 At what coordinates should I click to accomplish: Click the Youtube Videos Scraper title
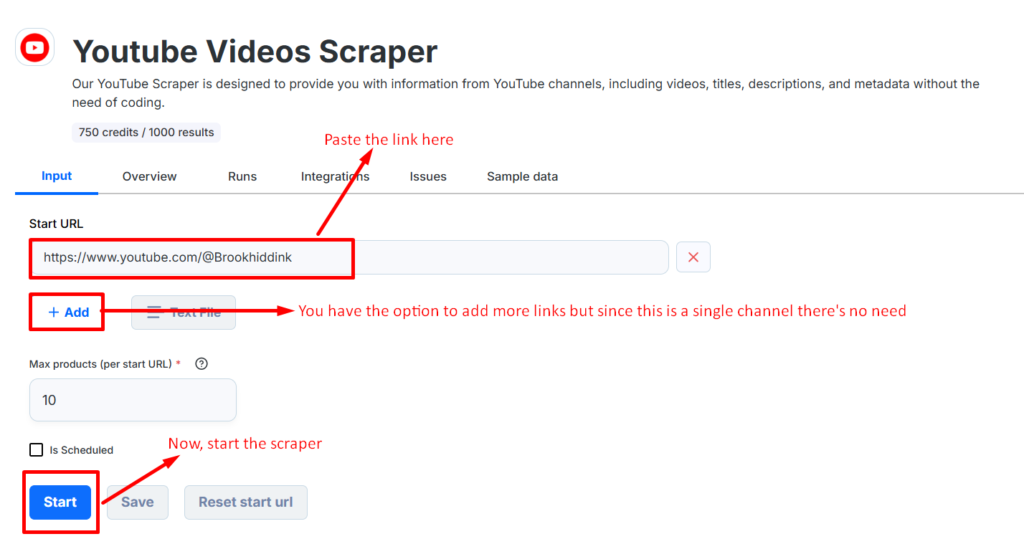click(255, 51)
